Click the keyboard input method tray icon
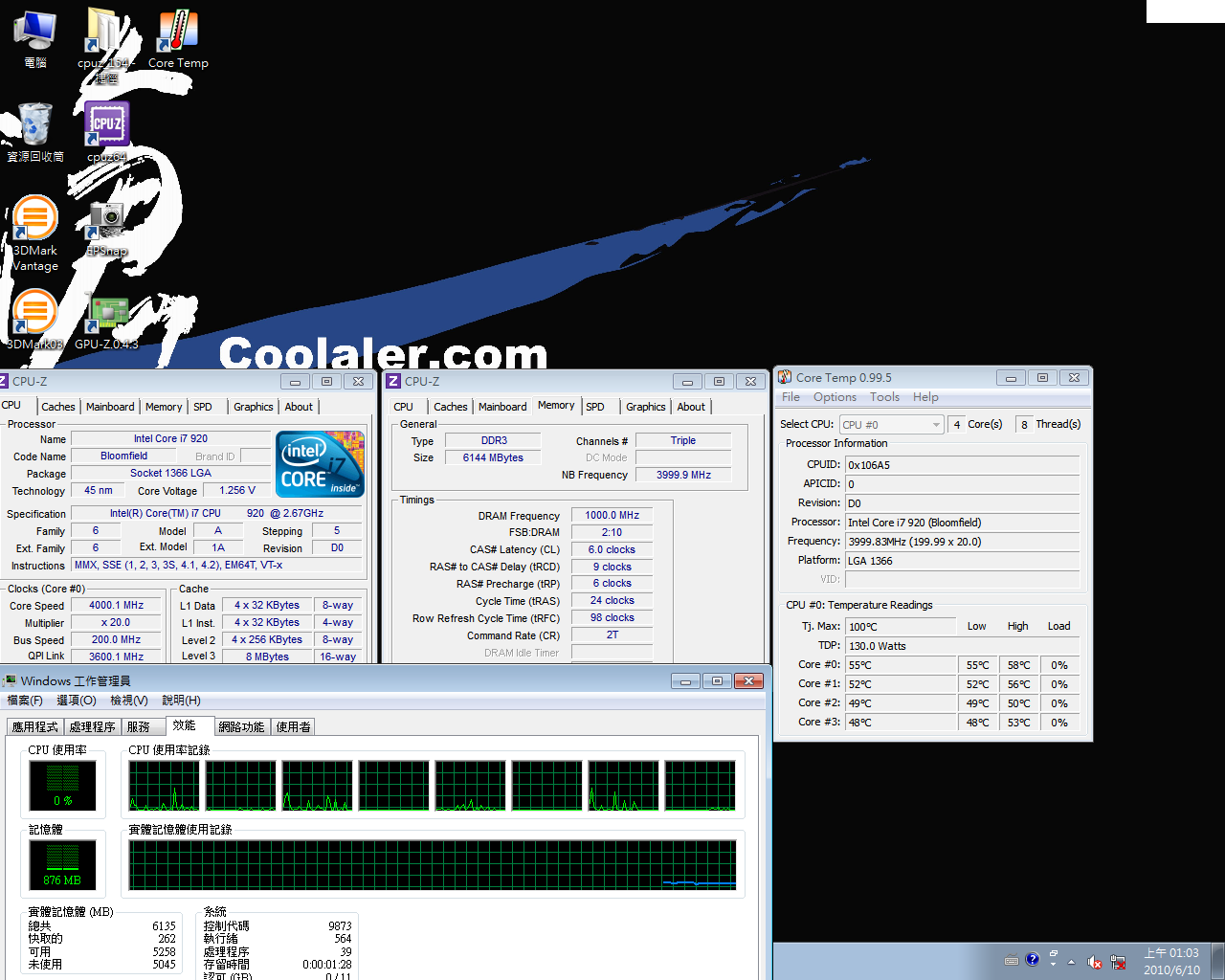This screenshot has width=1225, height=980. click(1011, 960)
